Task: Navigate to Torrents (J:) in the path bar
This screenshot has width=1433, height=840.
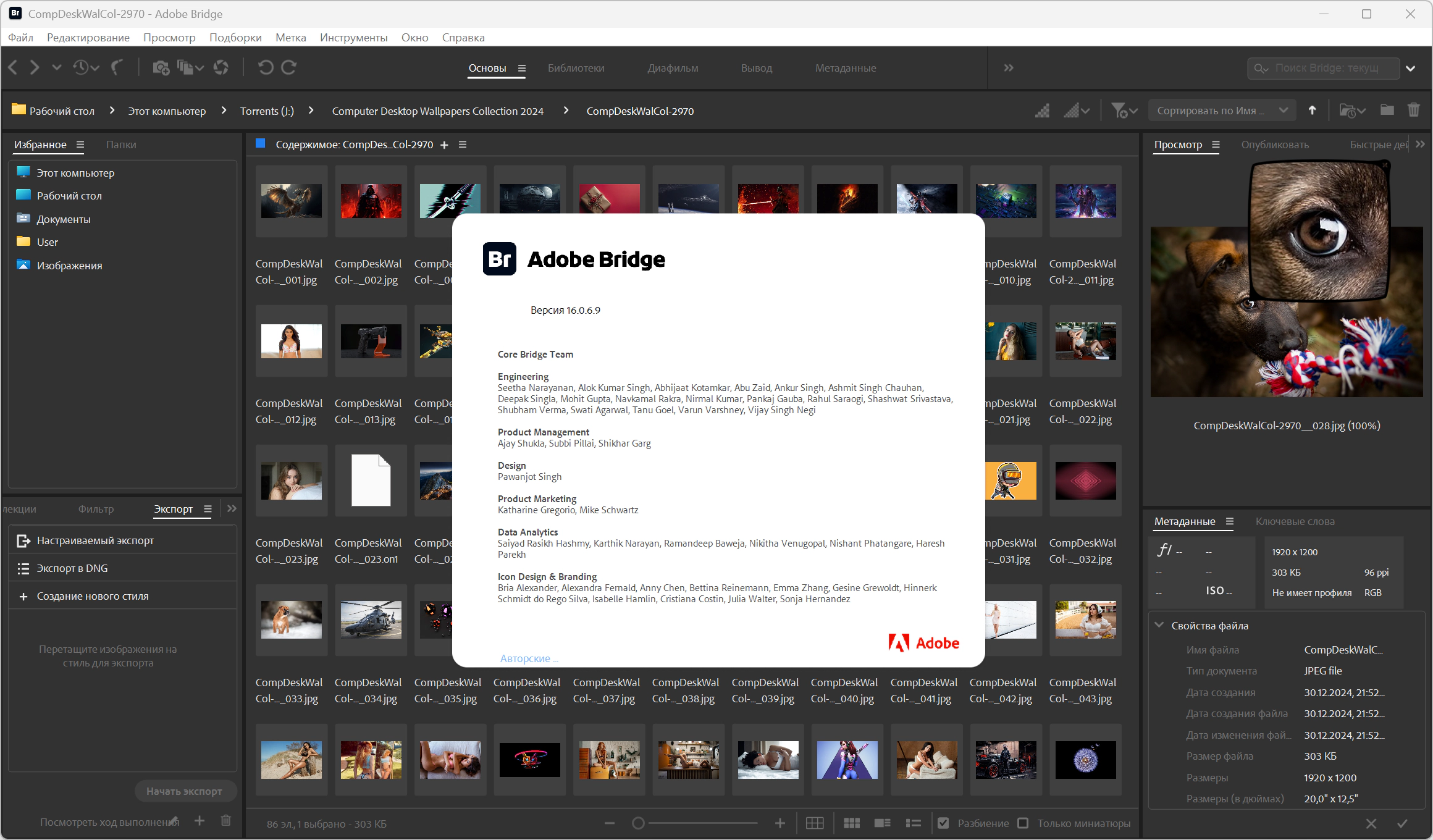Action: pos(267,111)
